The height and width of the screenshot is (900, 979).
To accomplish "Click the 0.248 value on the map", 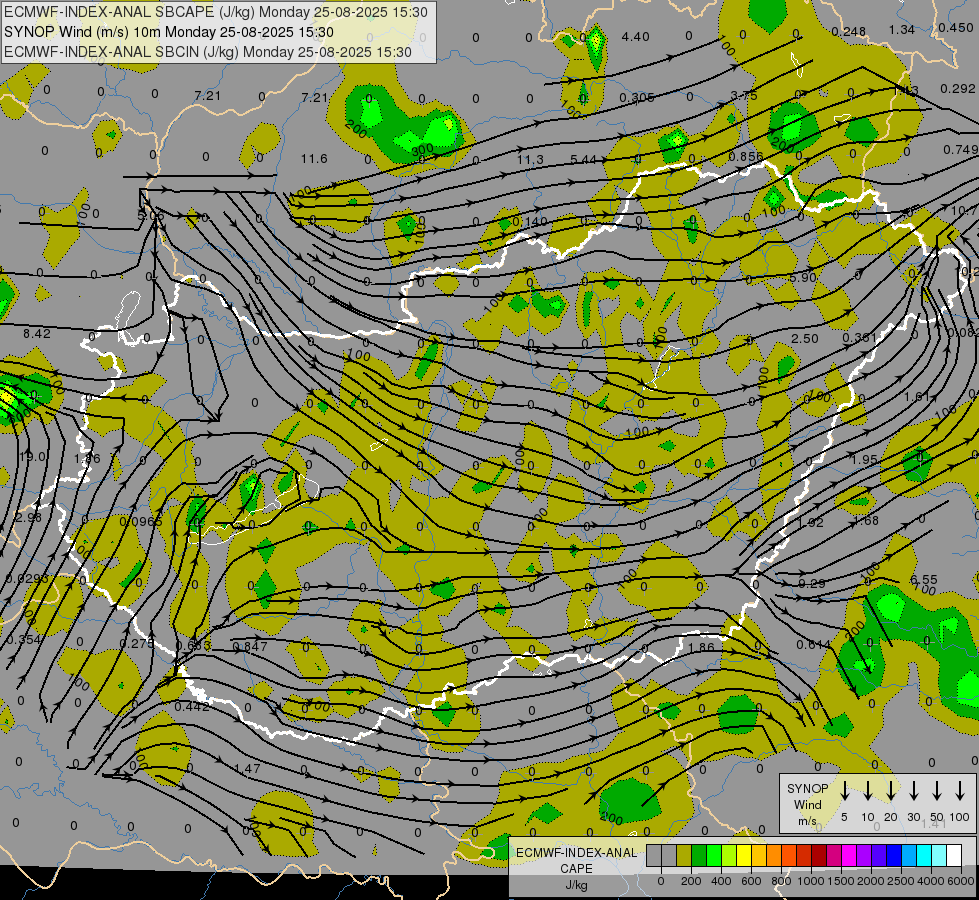I will (849, 31).
